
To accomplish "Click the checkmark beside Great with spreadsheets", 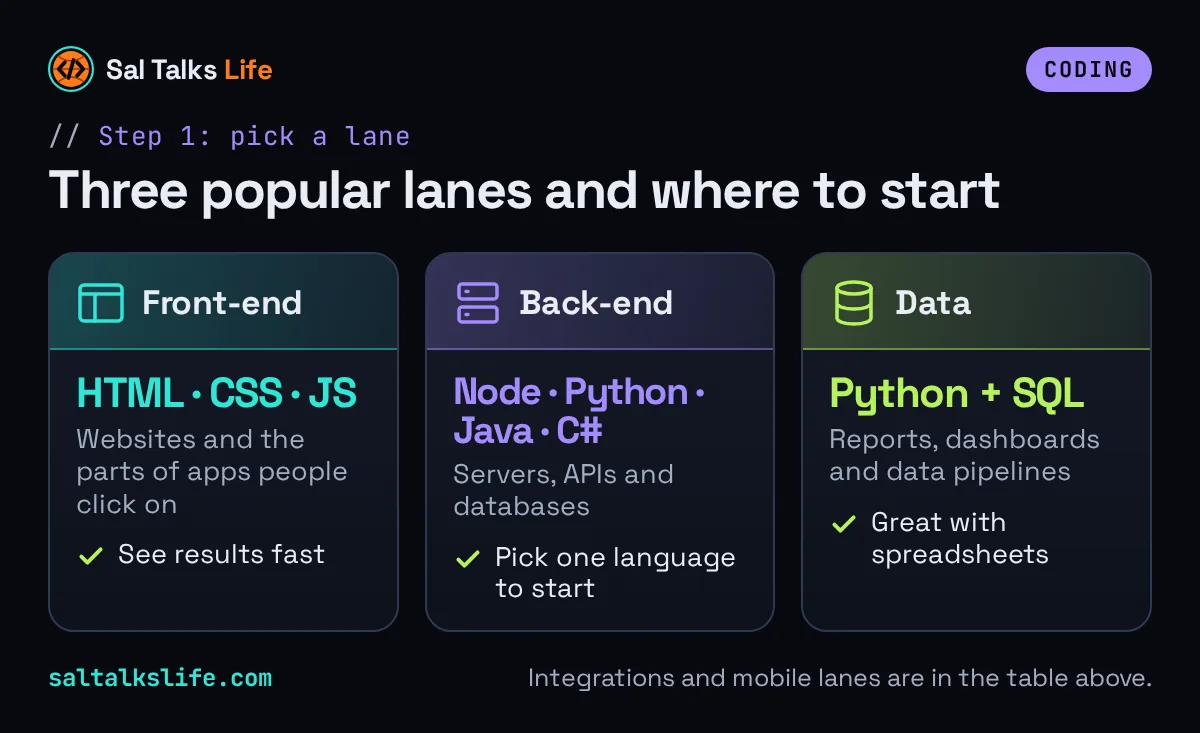I will point(844,523).
